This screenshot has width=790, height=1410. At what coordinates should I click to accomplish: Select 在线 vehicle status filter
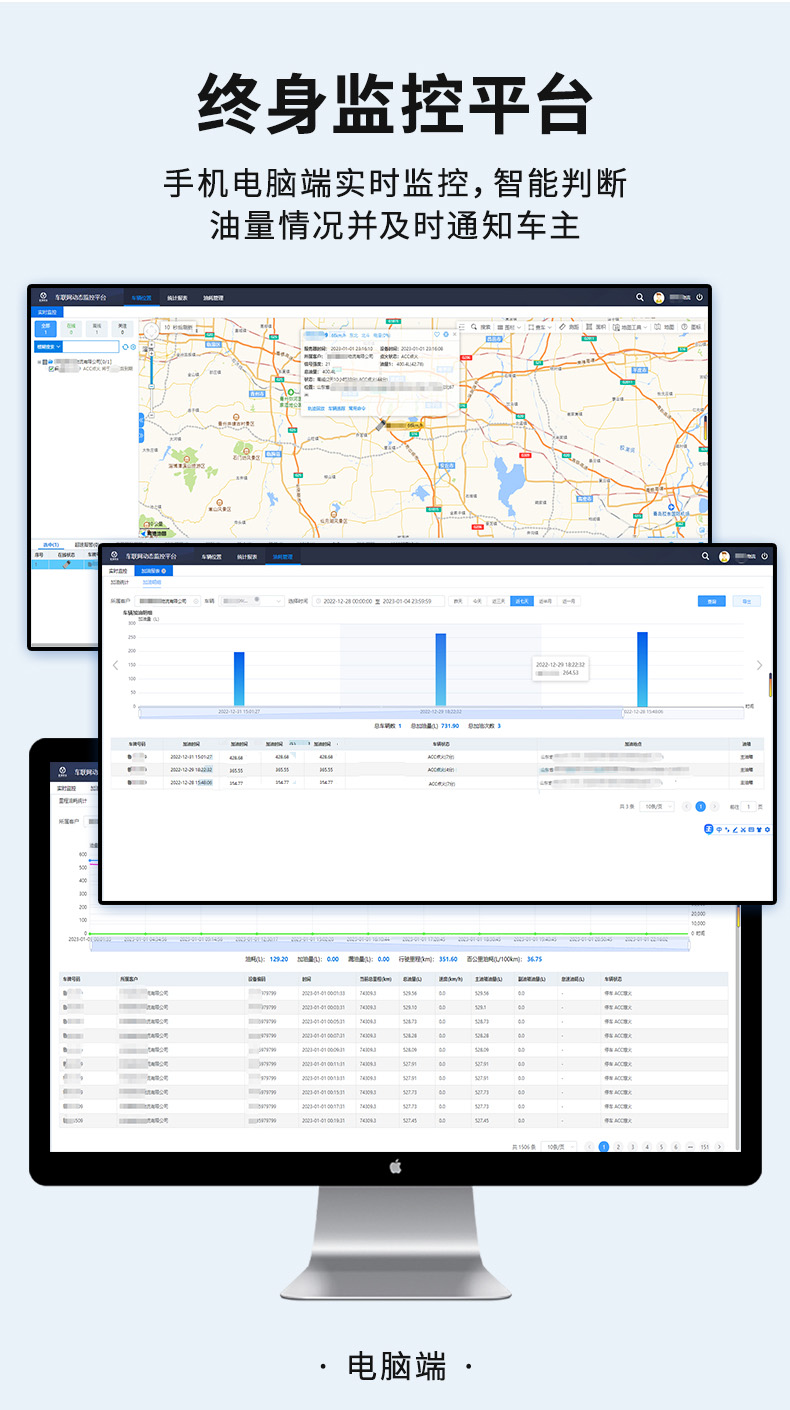(x=71, y=329)
